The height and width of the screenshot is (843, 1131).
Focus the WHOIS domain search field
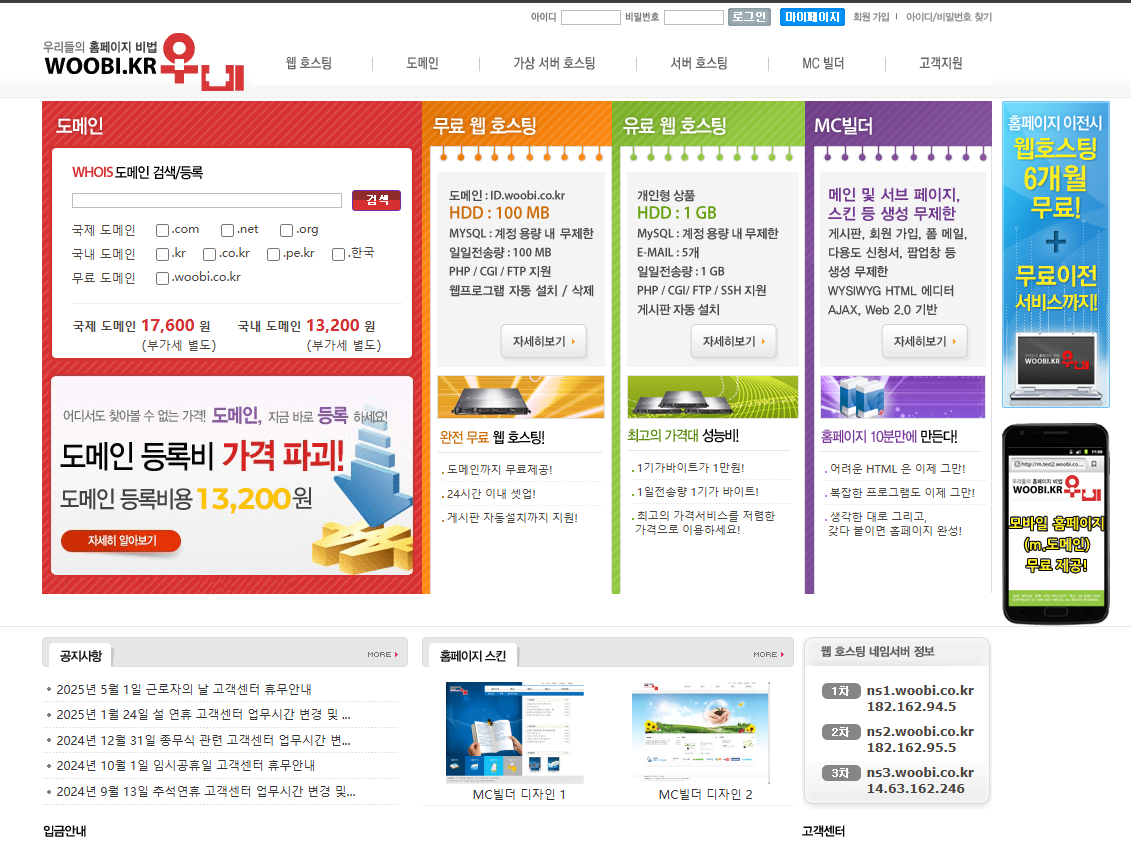[x=207, y=200]
